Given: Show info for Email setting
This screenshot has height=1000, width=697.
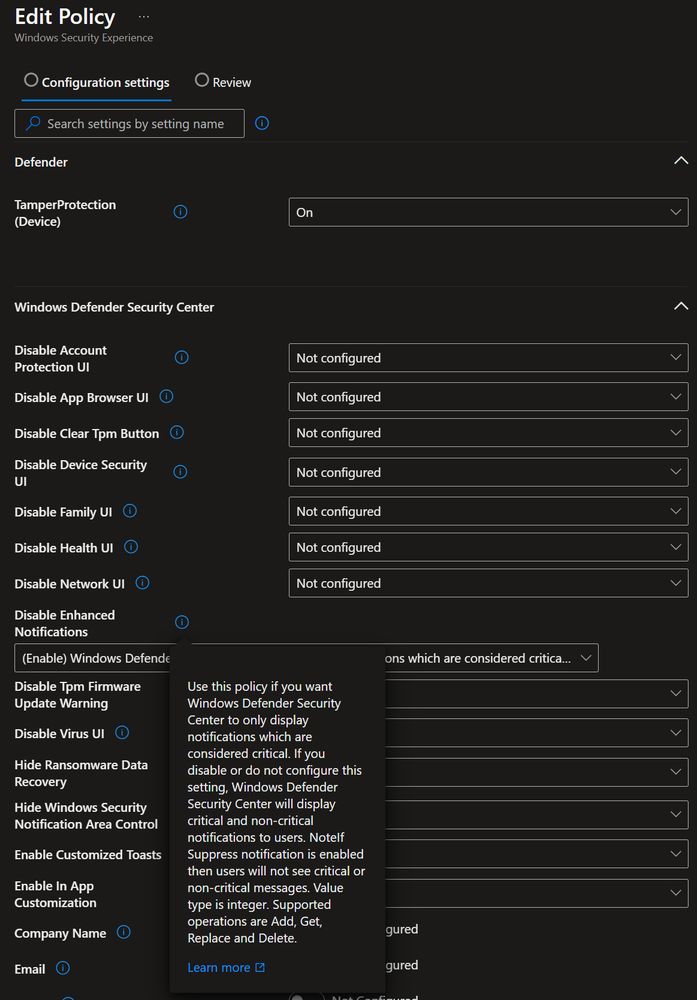Looking at the screenshot, I should [x=62, y=968].
